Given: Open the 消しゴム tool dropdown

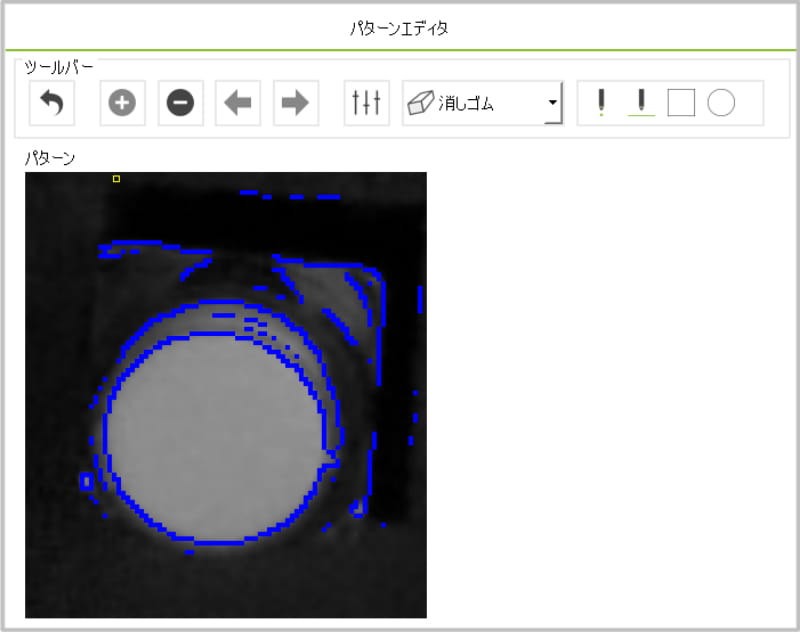Looking at the screenshot, I should point(483,103).
